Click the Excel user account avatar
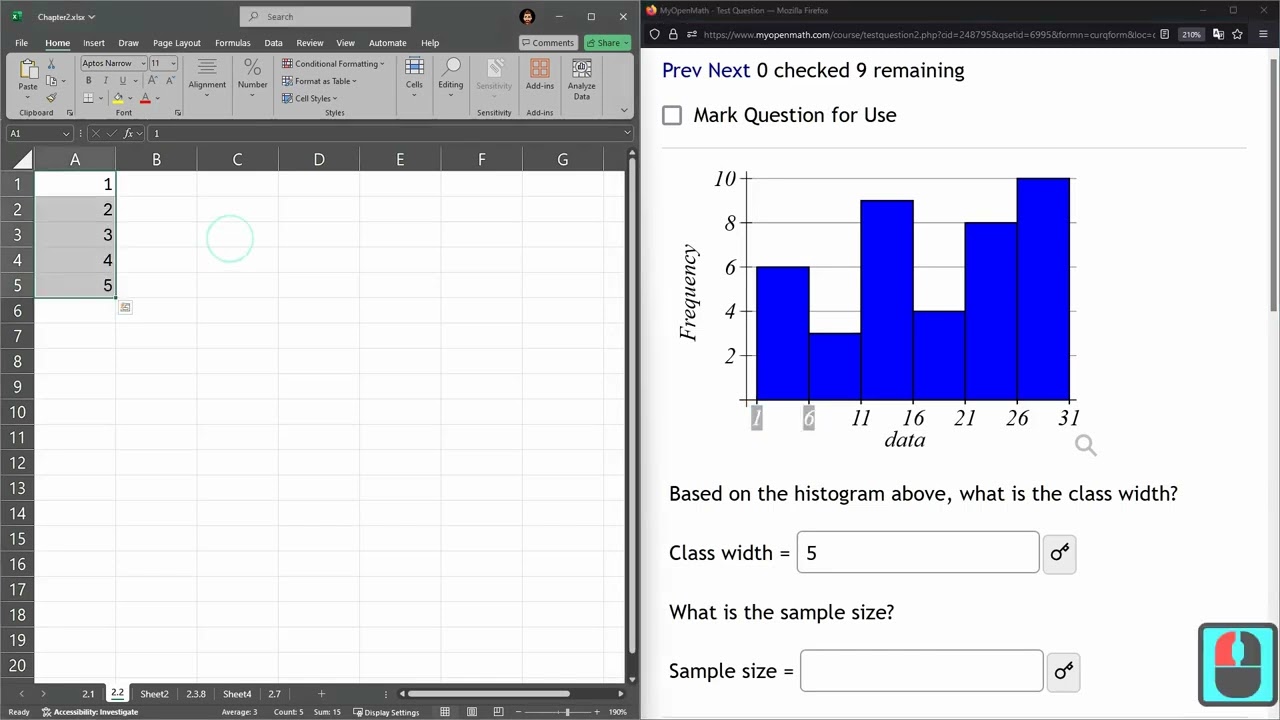The height and width of the screenshot is (720, 1280). tap(528, 17)
